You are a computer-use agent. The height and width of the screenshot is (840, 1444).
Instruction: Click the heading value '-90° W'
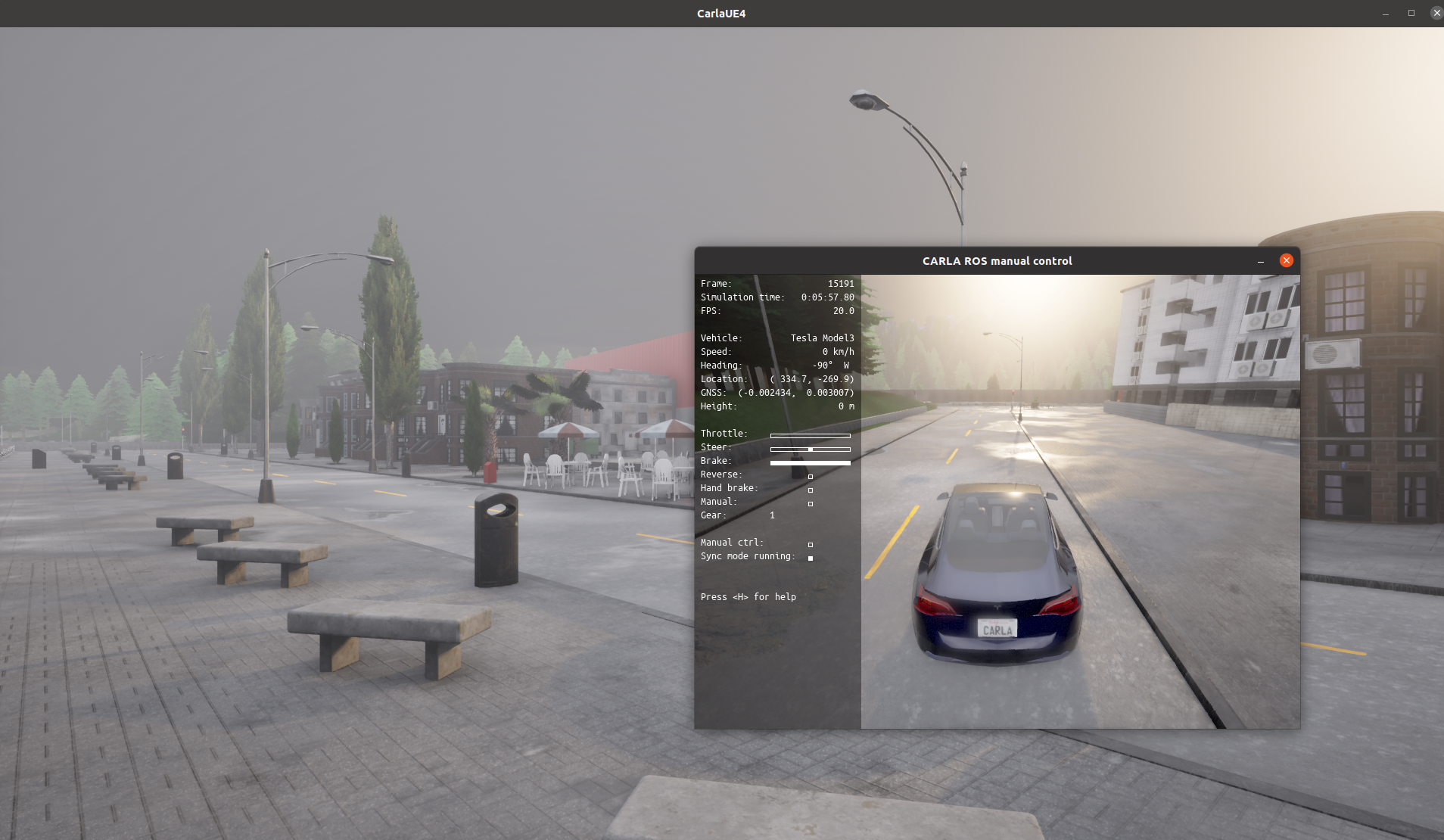click(831, 366)
